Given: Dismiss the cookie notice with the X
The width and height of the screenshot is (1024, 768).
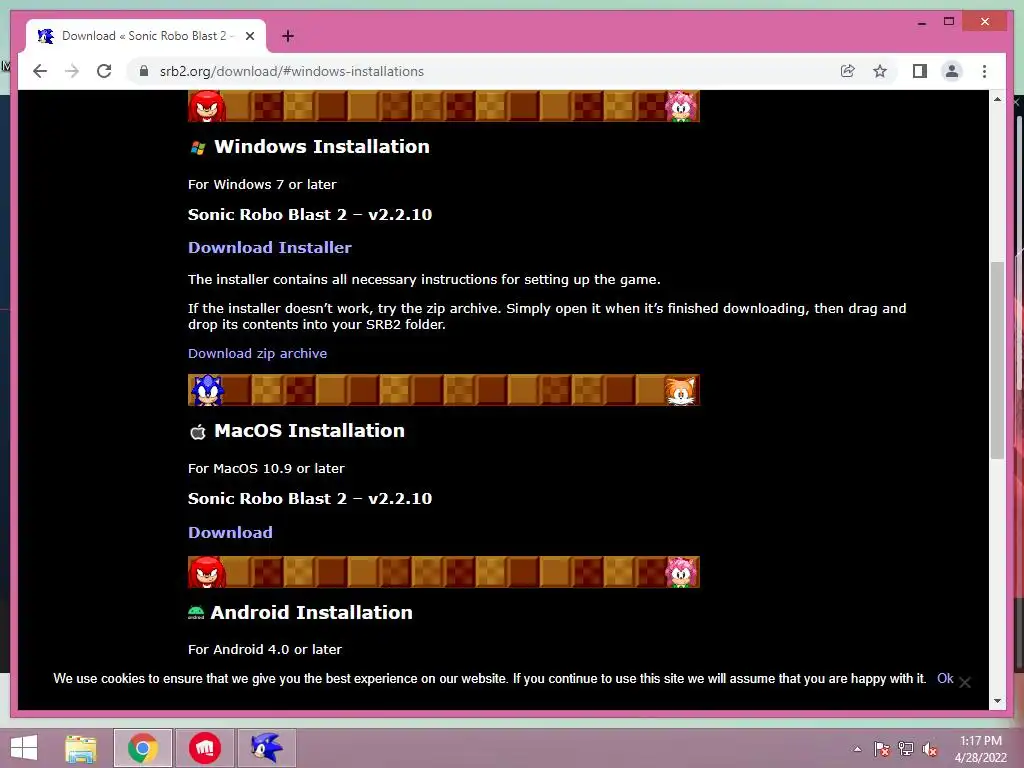Looking at the screenshot, I should (965, 682).
